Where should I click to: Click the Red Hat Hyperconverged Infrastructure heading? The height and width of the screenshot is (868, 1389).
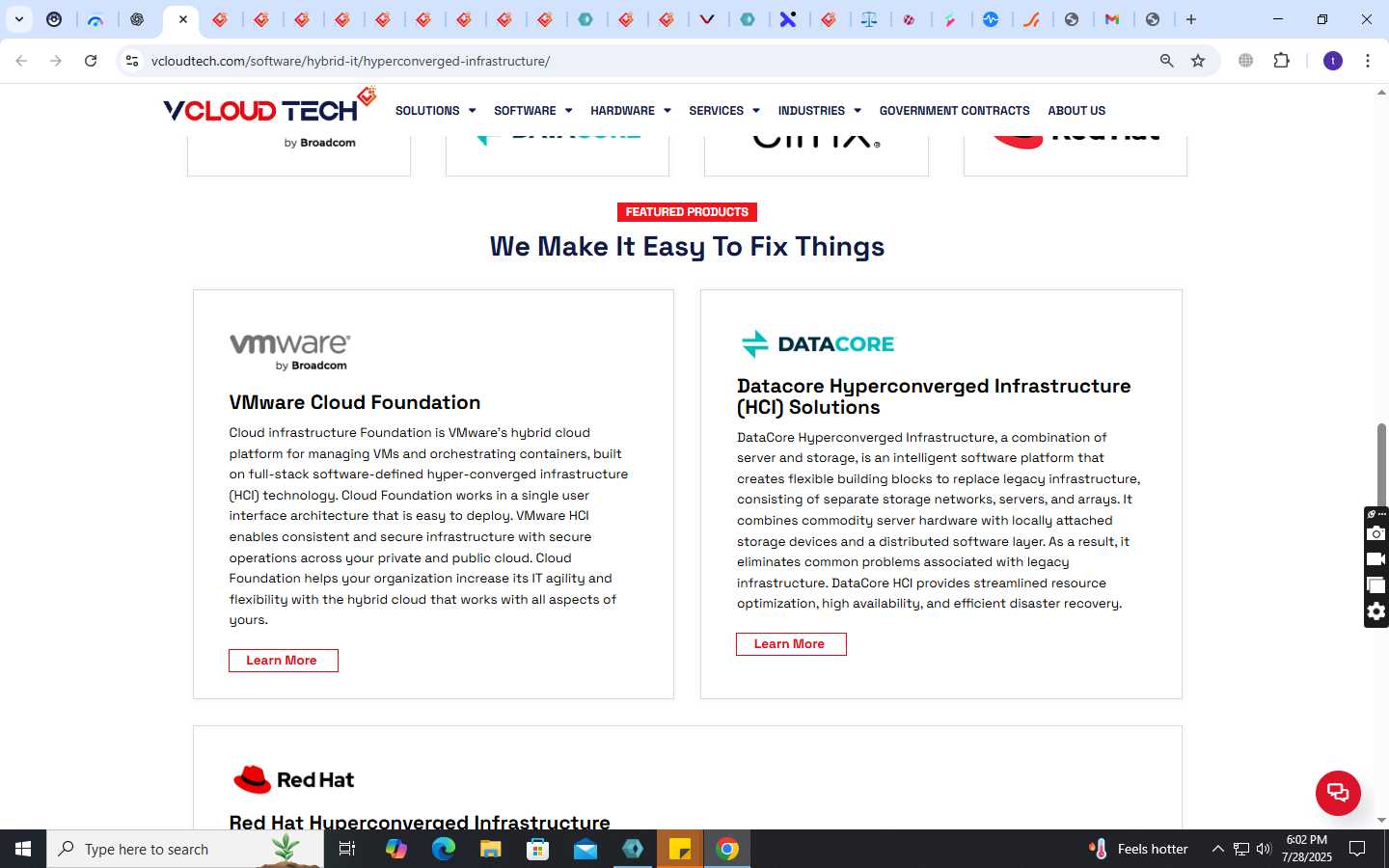click(420, 822)
